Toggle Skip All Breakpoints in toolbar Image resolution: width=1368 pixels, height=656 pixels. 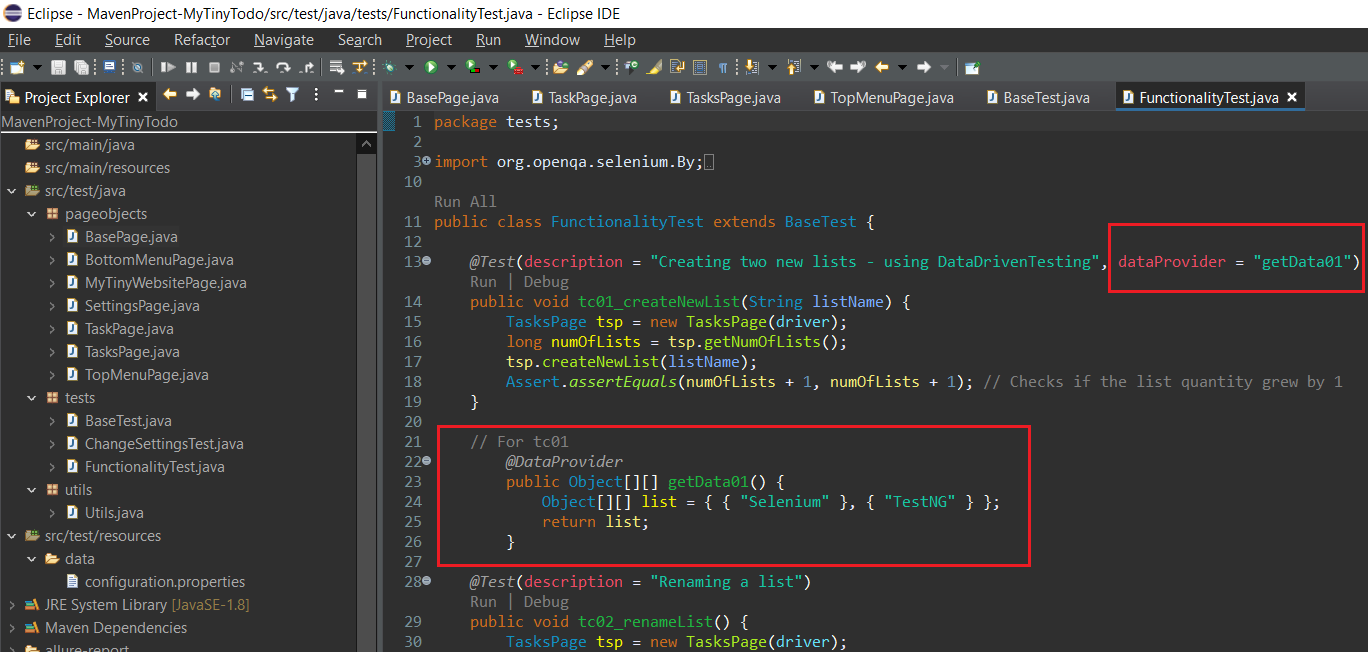pos(137,67)
